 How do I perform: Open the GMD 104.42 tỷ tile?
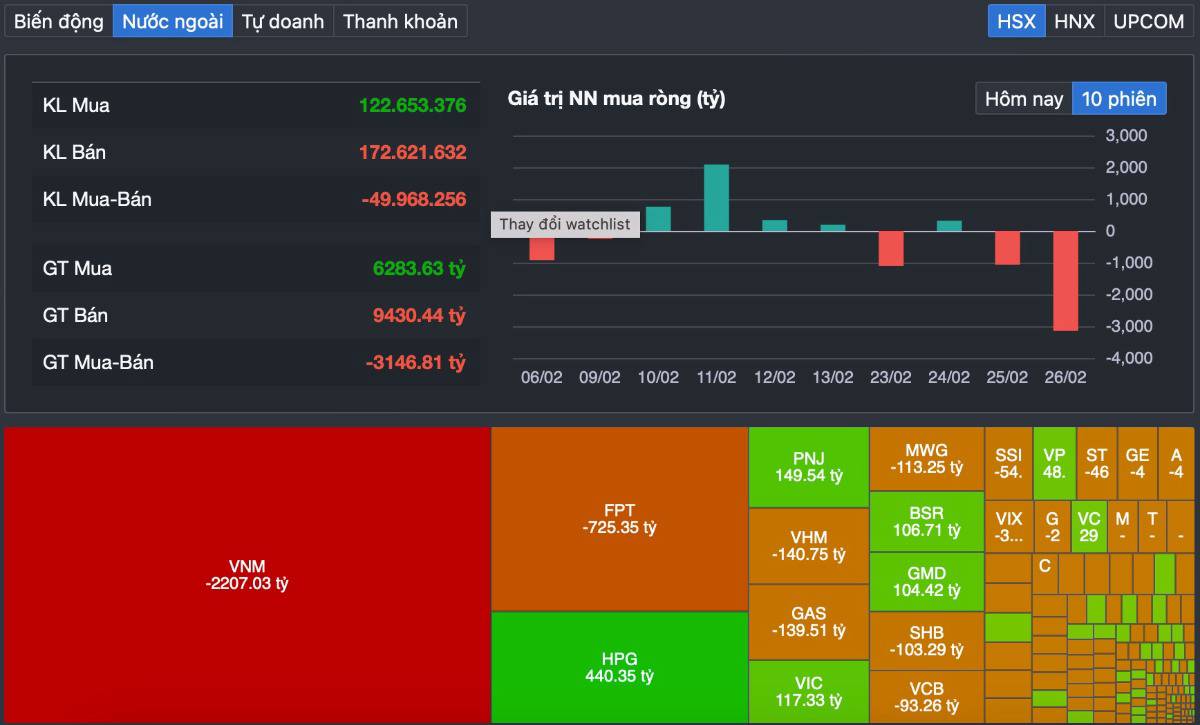point(926,582)
